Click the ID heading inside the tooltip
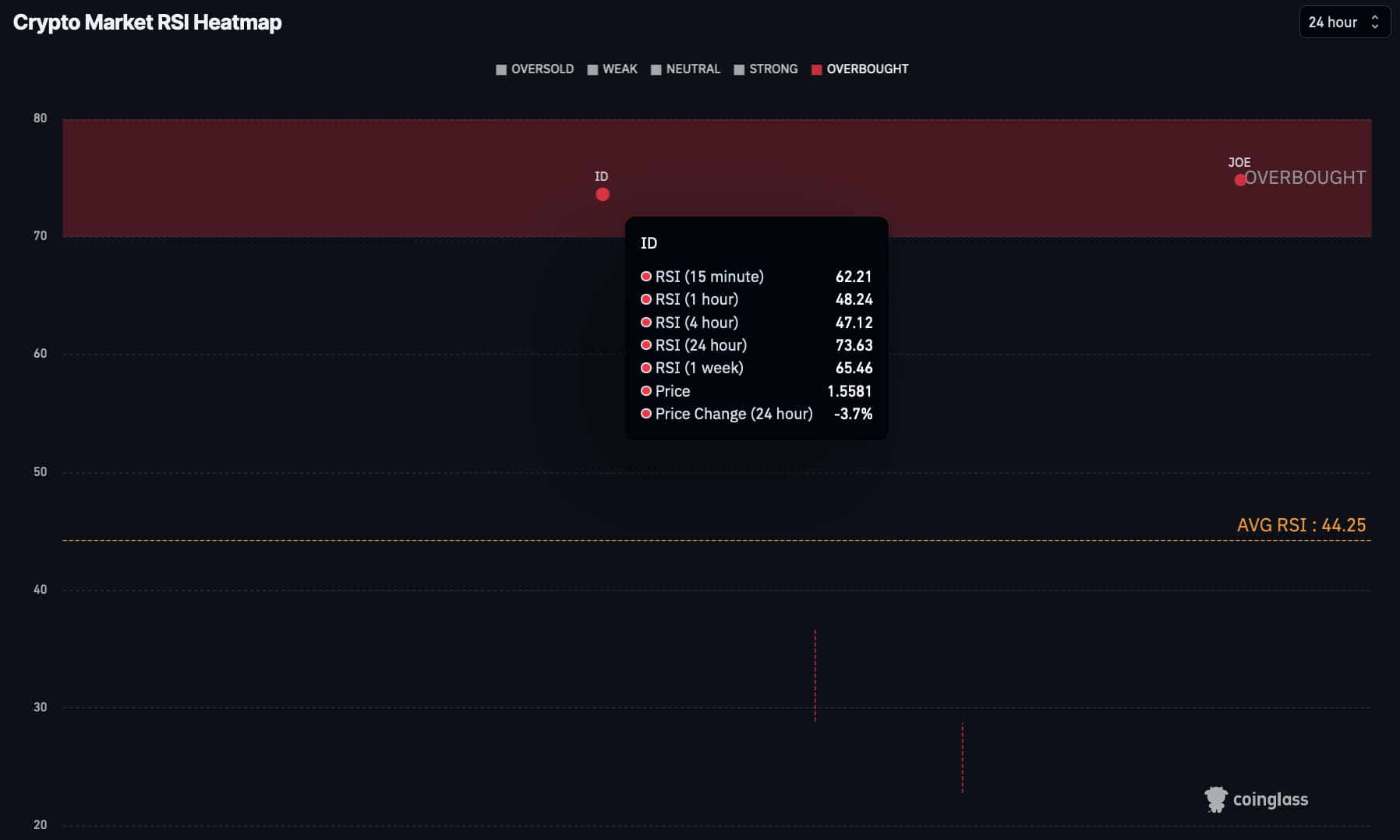Screen dimensions: 1400x840 click(x=649, y=243)
